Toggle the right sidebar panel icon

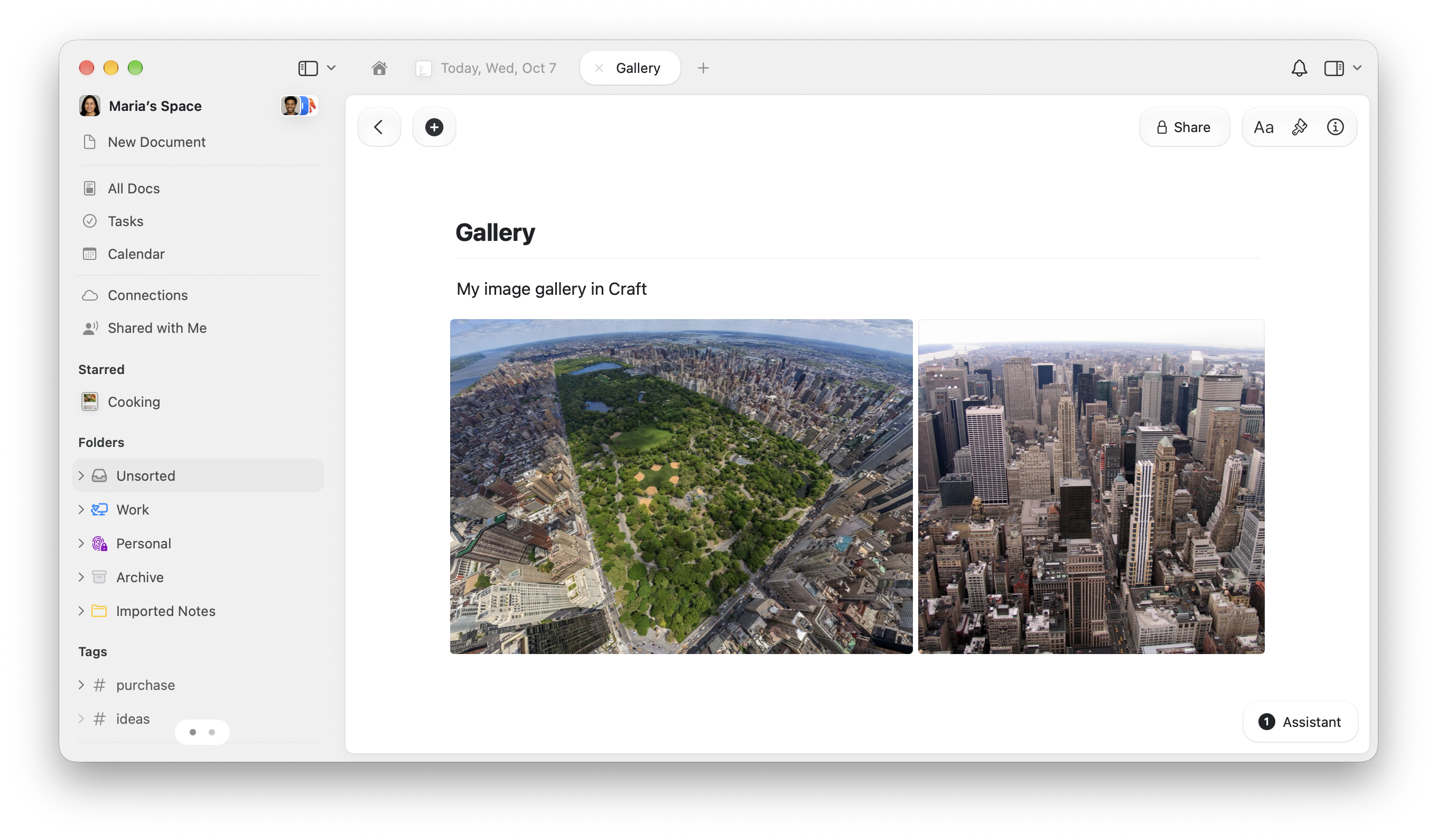point(1334,69)
